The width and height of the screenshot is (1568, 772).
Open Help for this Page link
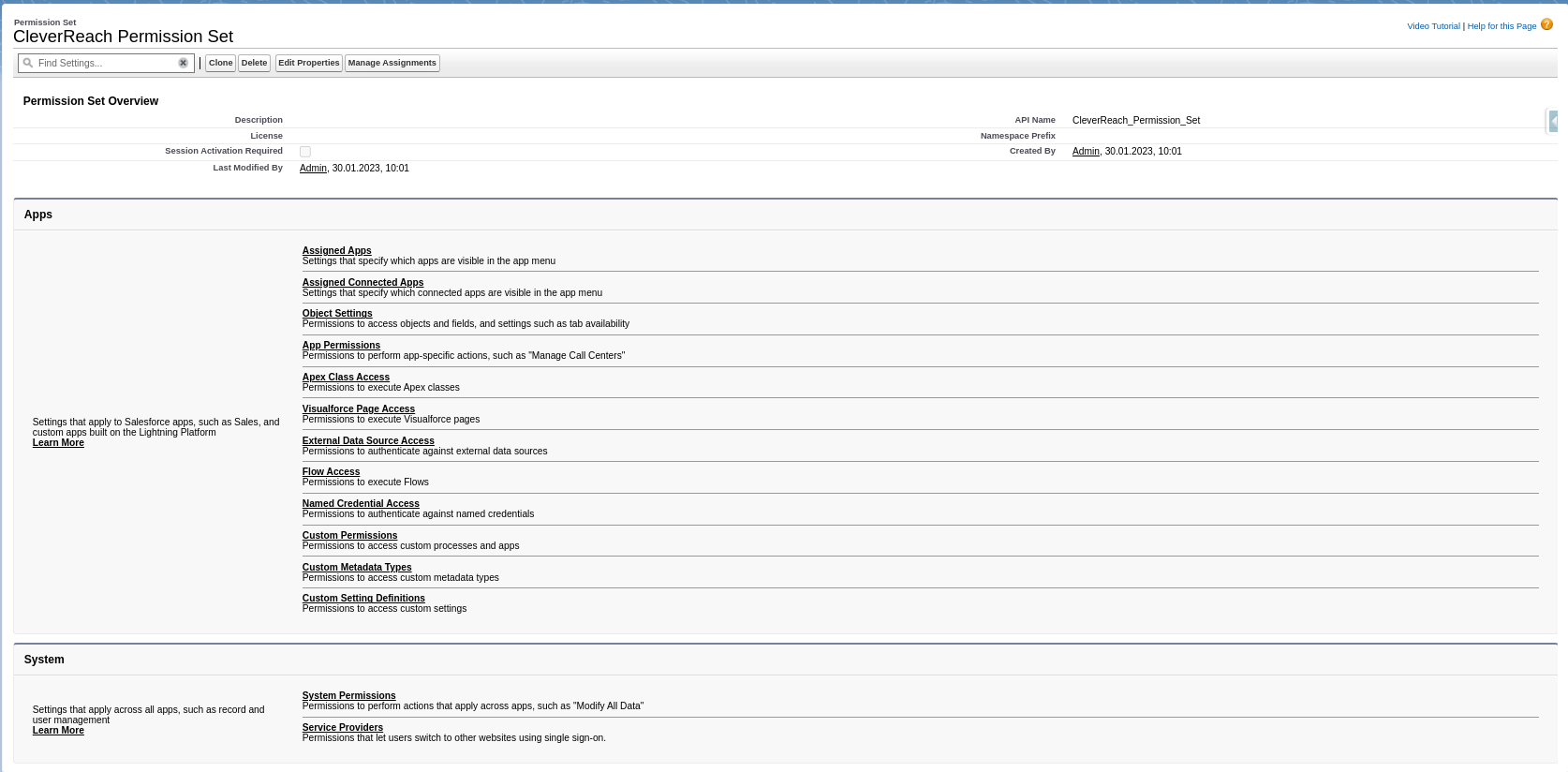coord(1501,26)
